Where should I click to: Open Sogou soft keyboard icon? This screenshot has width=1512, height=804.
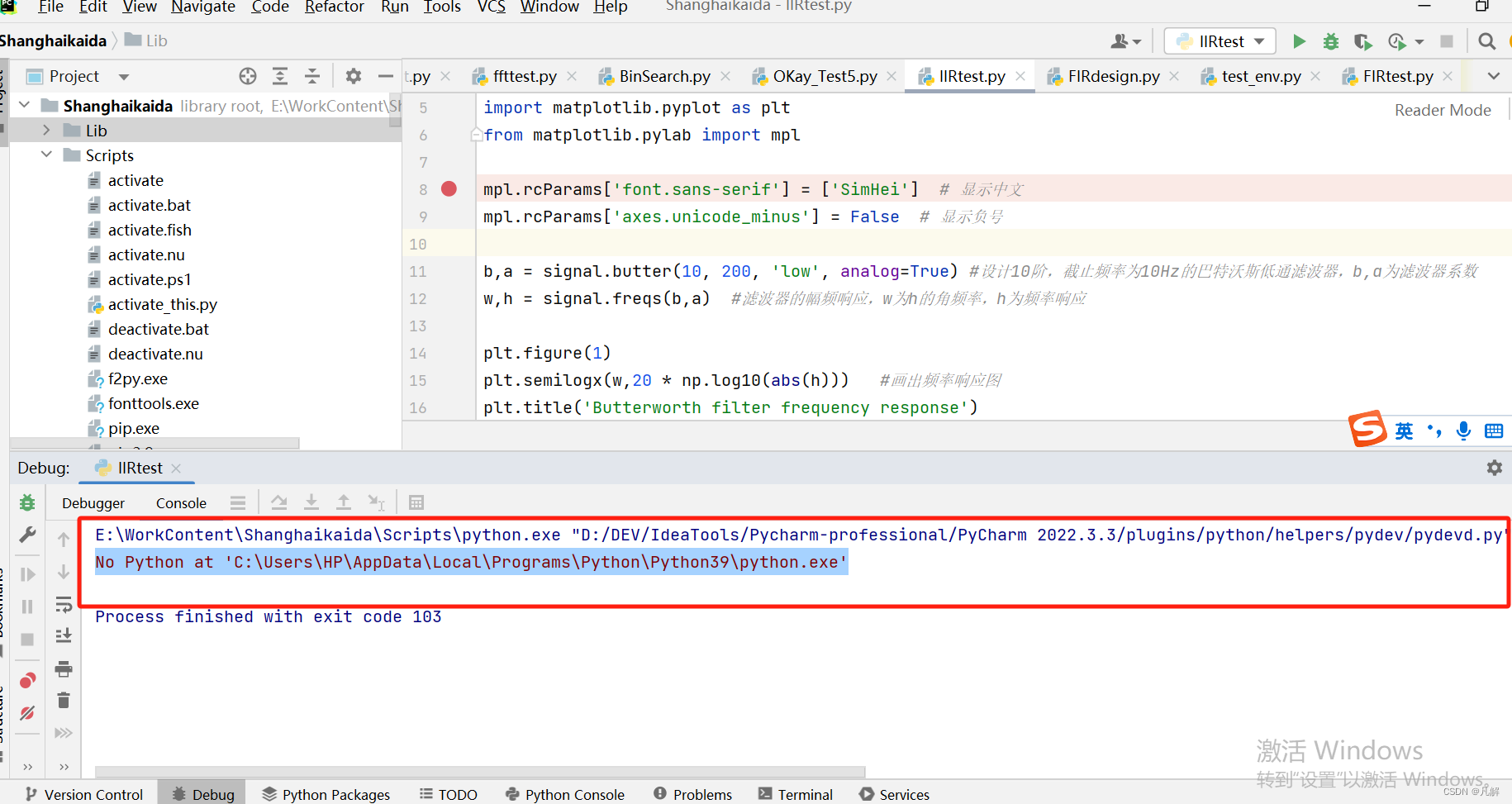(x=1493, y=431)
